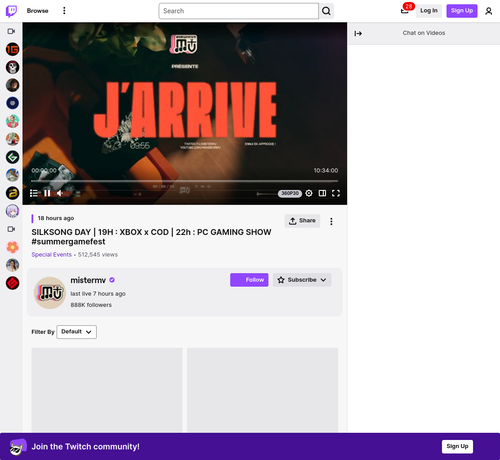Mute the video volume
Viewport: 500px width, 460px height.
tap(60, 193)
